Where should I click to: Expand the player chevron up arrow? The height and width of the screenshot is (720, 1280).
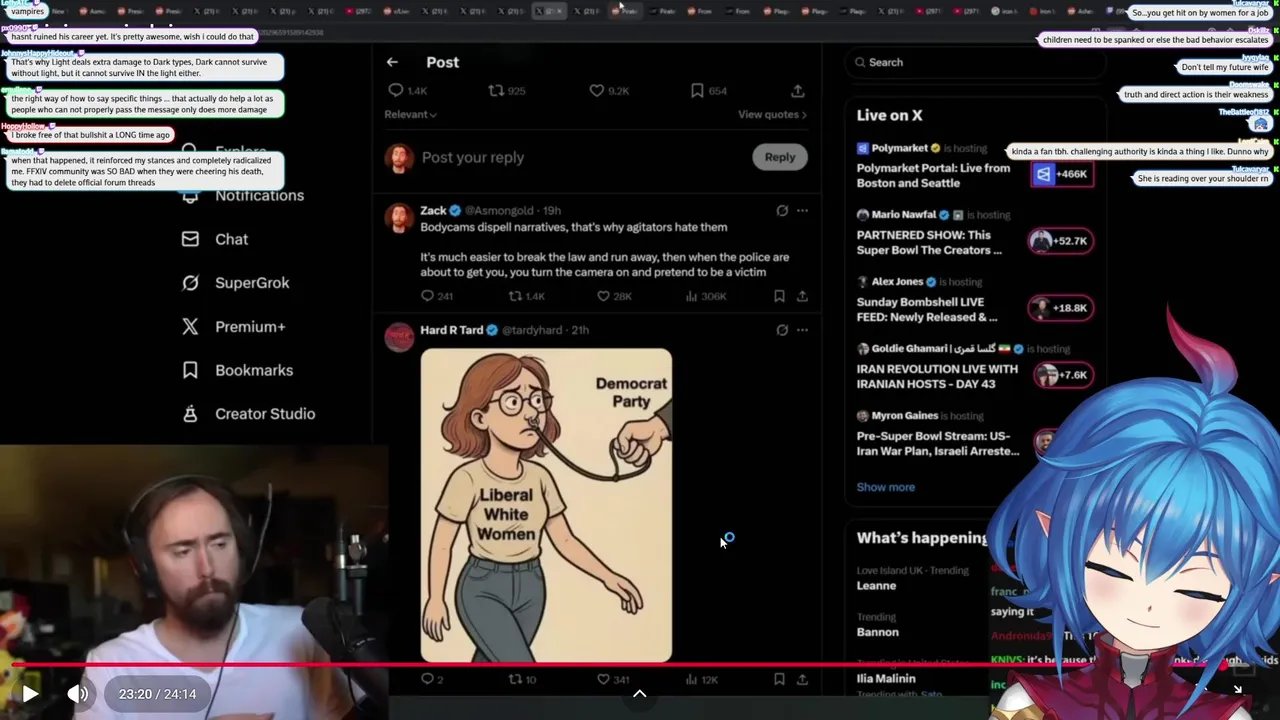[640, 694]
